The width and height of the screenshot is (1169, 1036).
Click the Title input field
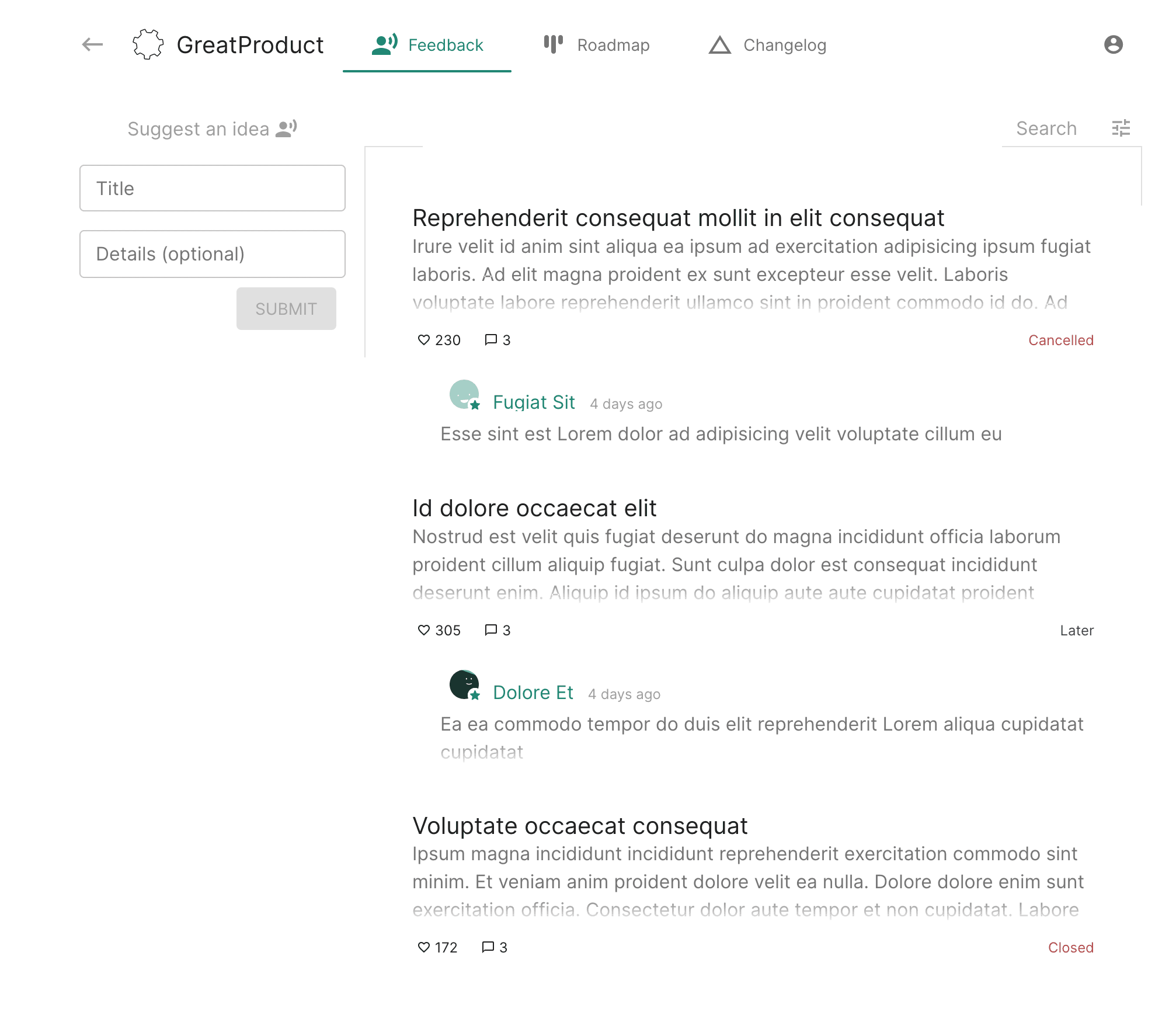tap(213, 188)
